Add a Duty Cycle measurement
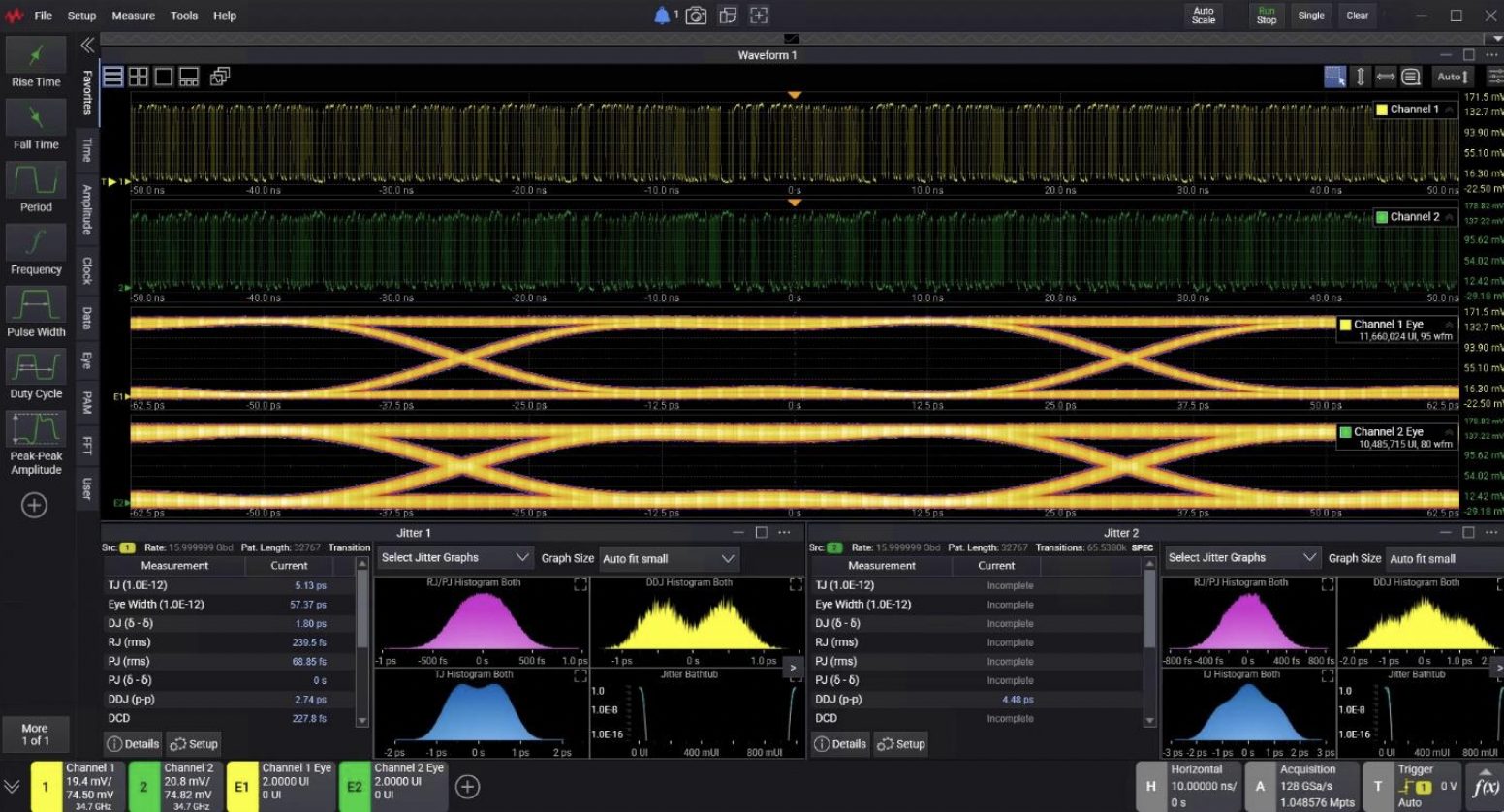The width and height of the screenshot is (1504, 812). coord(36,368)
